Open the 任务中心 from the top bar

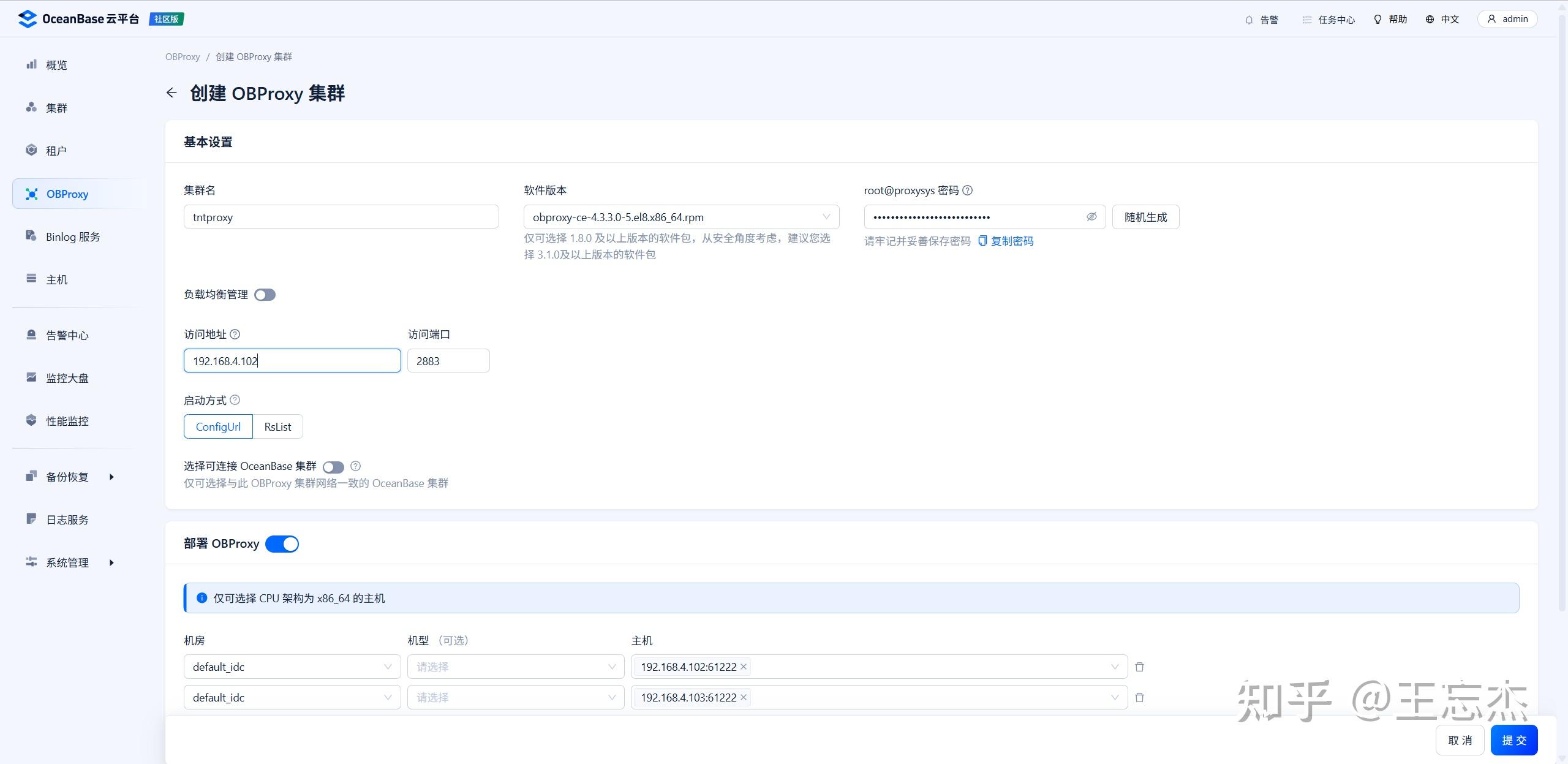[x=1335, y=19]
